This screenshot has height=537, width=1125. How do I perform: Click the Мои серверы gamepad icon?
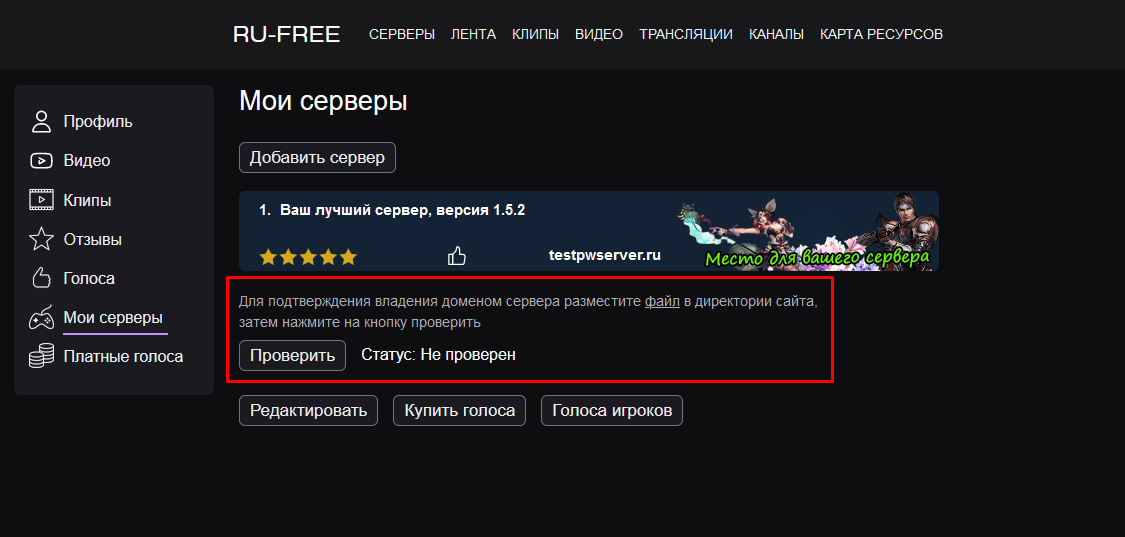(42, 317)
